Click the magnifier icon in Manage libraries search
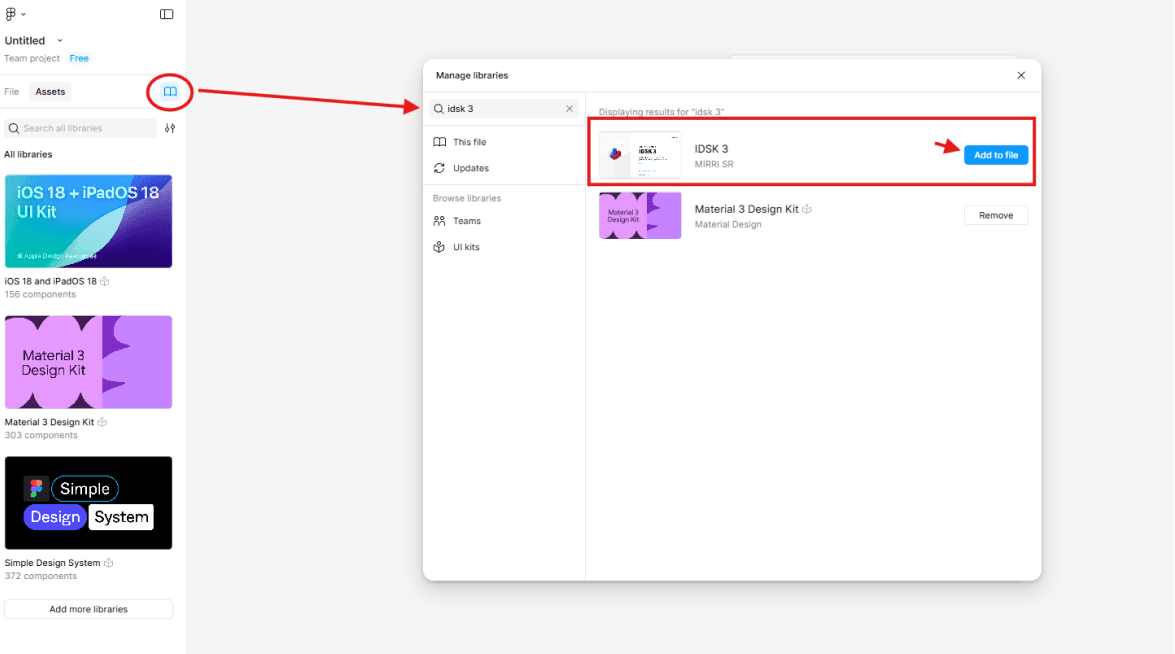 [439, 109]
